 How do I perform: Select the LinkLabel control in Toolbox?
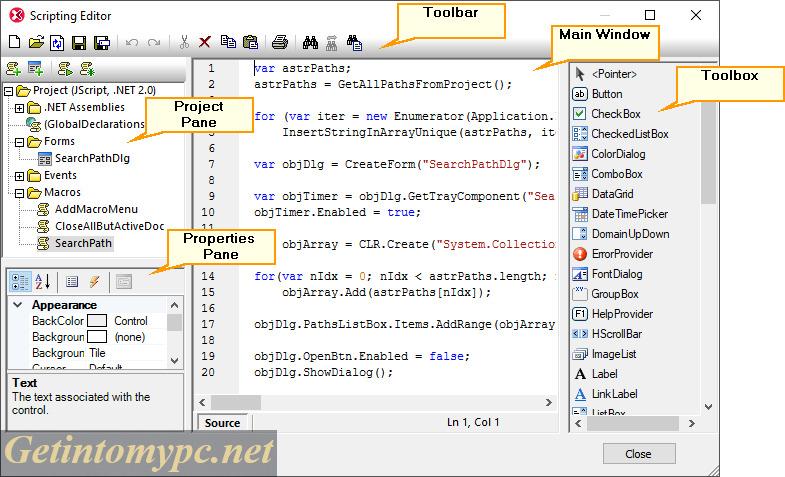coord(614,394)
